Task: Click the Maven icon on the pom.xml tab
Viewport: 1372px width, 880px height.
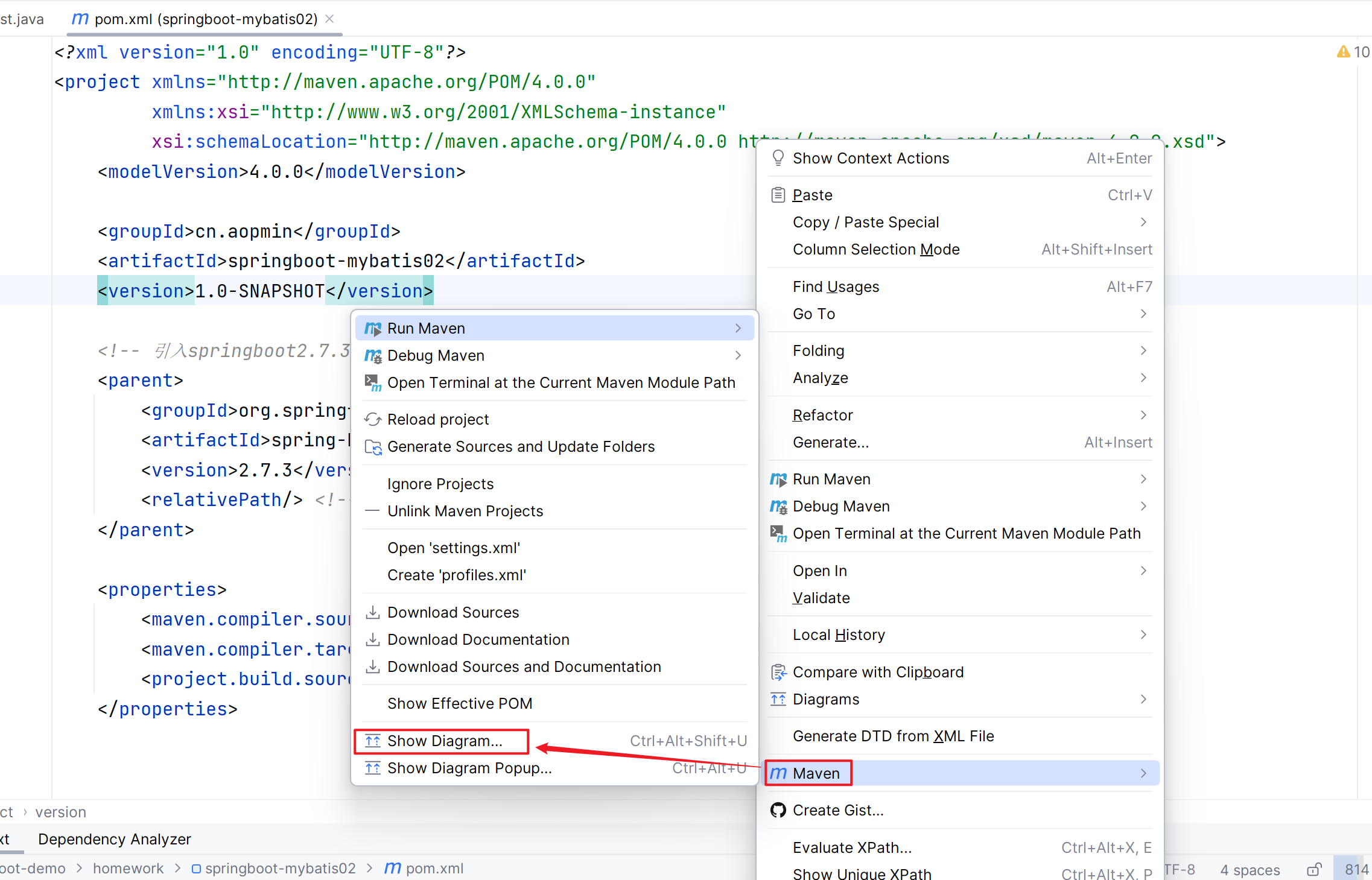Action: click(80, 19)
